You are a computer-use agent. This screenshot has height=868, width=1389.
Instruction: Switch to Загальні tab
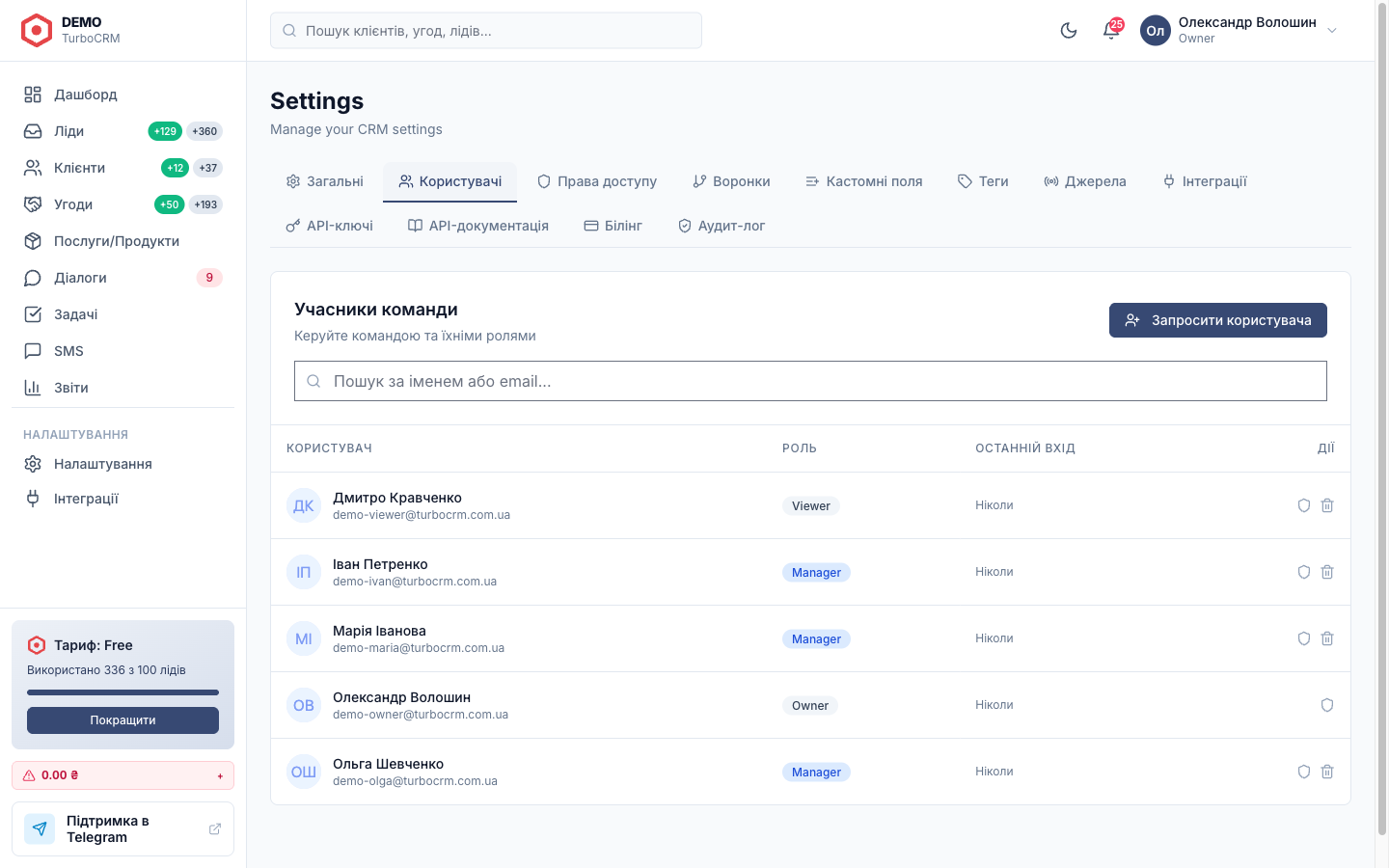coord(325,181)
